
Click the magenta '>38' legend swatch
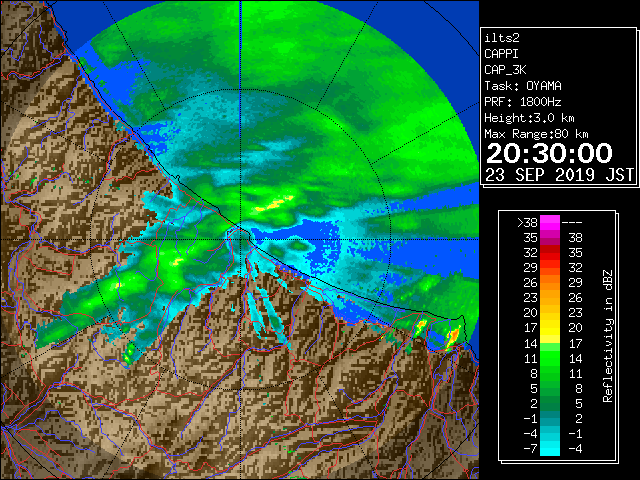click(550, 222)
